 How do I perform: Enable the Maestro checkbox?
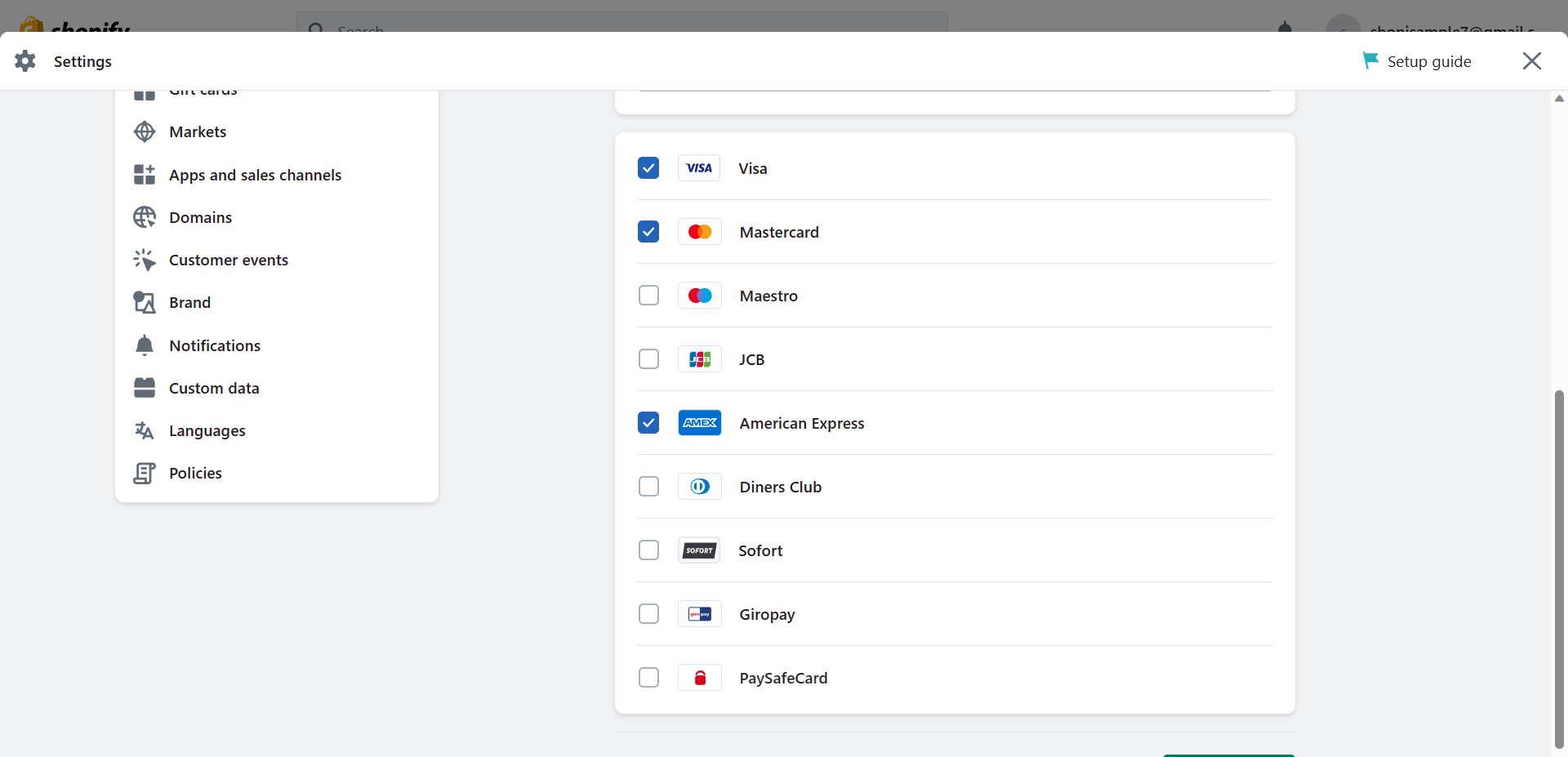coord(648,296)
